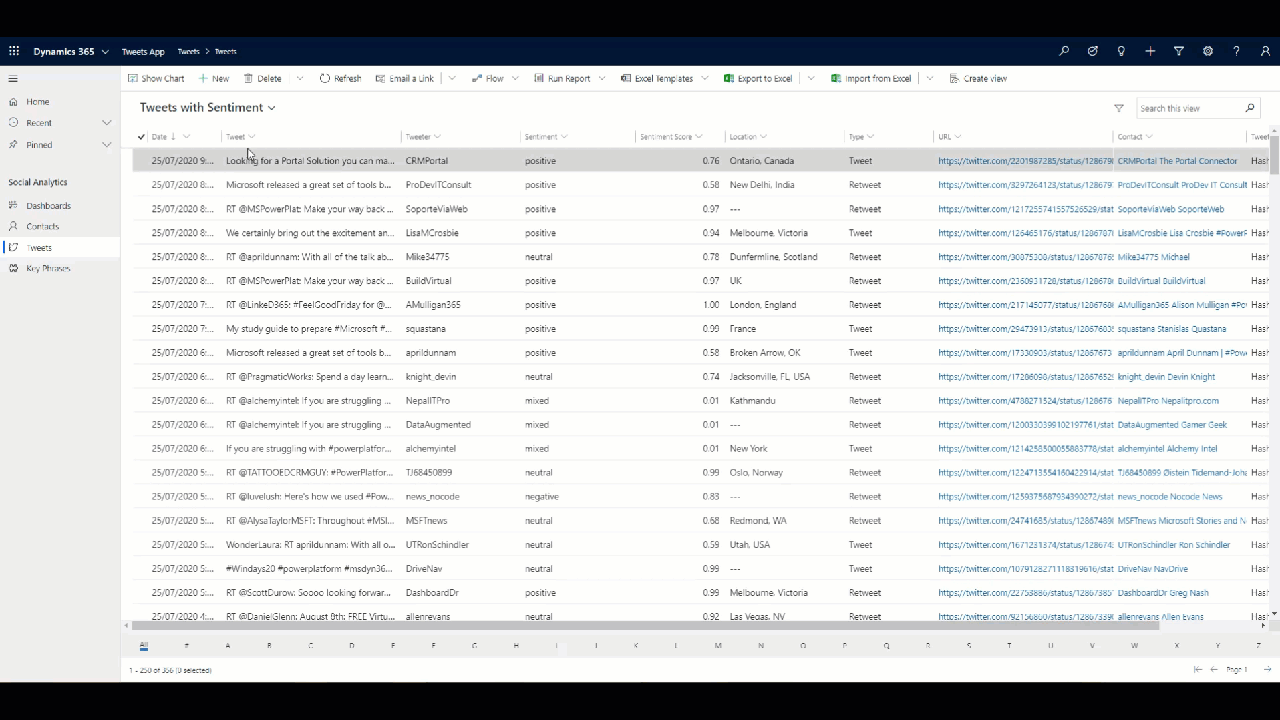Sort by the Date column header
1280x720 pixels.
click(164, 136)
